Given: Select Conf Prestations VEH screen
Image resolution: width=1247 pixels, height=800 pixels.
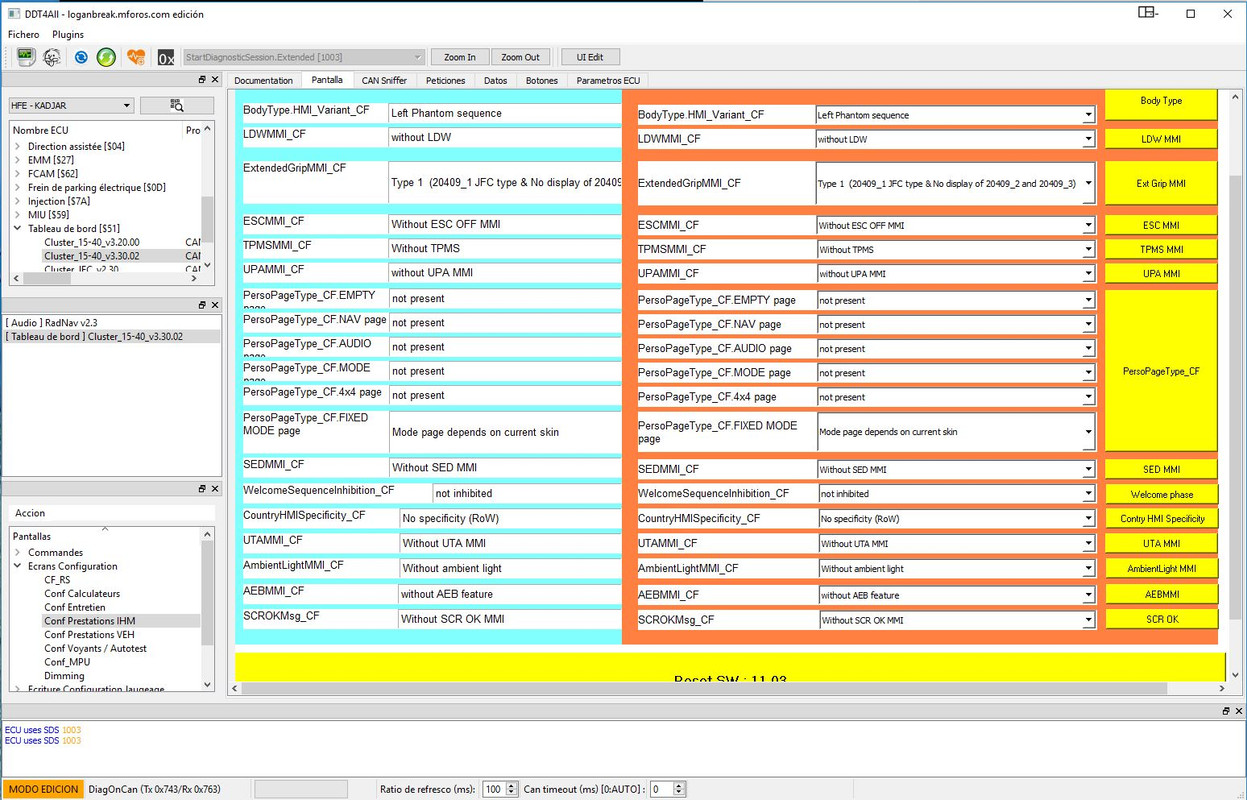Looking at the screenshot, I should pyautogui.click(x=89, y=635).
